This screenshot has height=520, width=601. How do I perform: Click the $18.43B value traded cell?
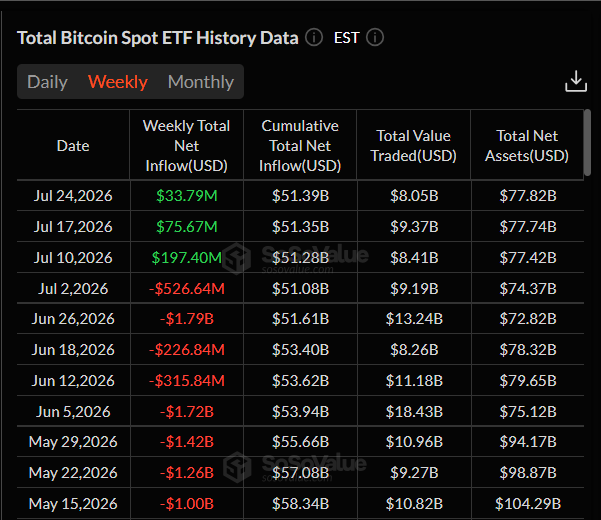414,412
